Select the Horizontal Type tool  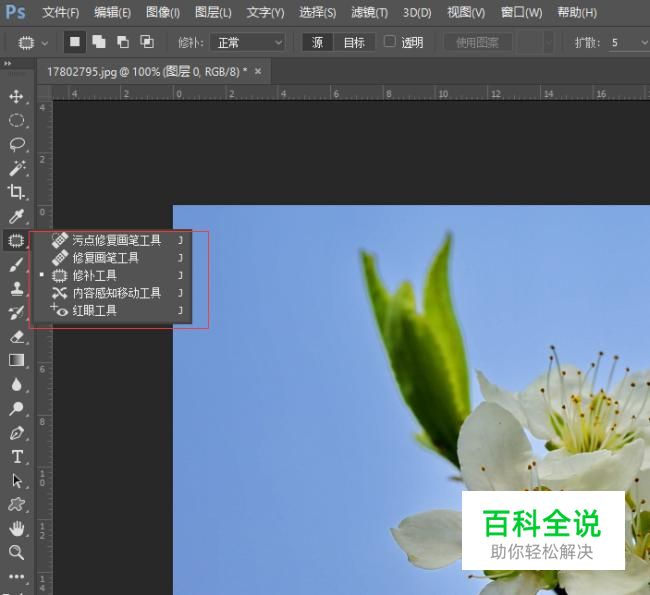point(16,457)
